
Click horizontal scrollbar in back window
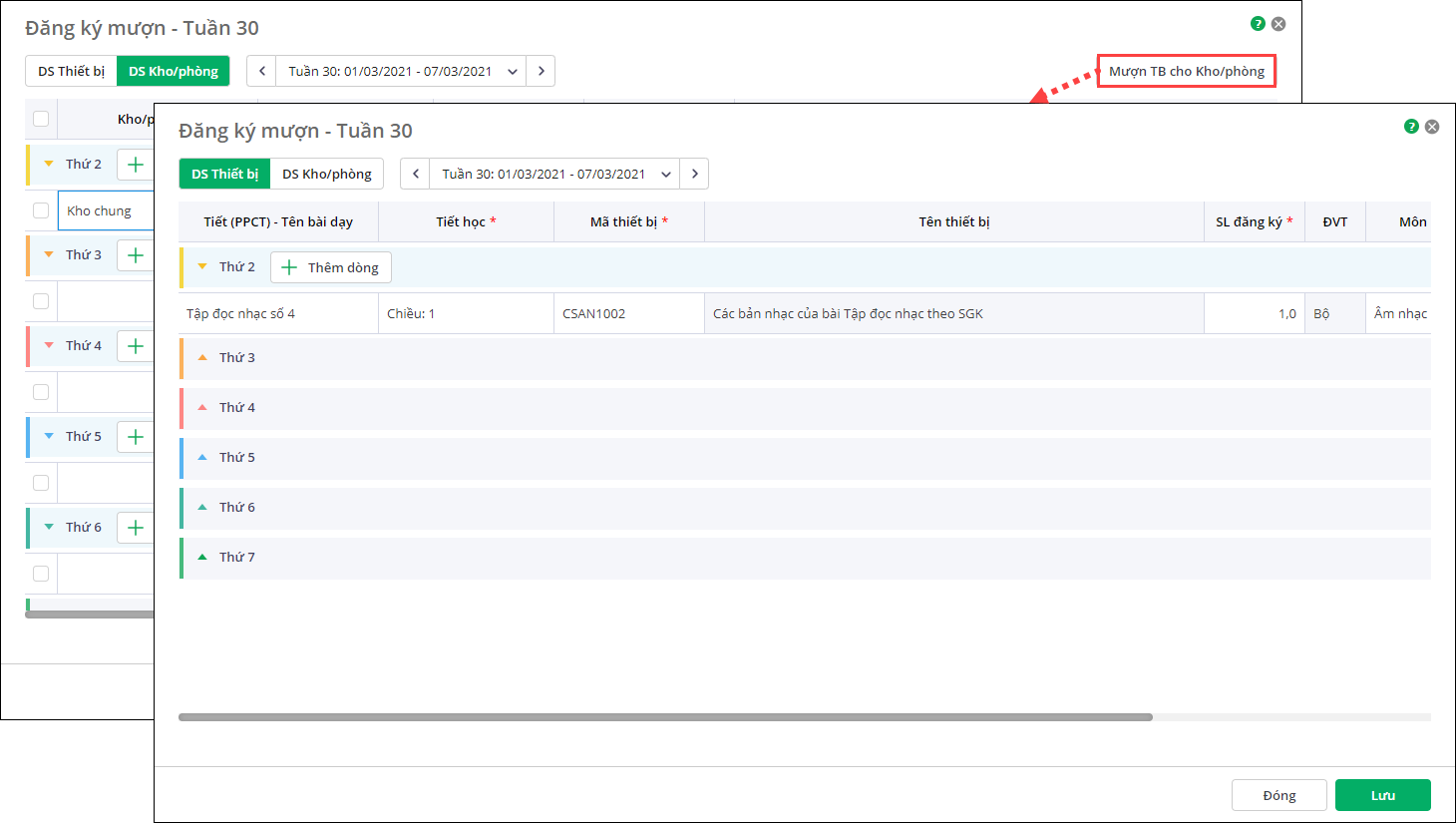pos(90,615)
